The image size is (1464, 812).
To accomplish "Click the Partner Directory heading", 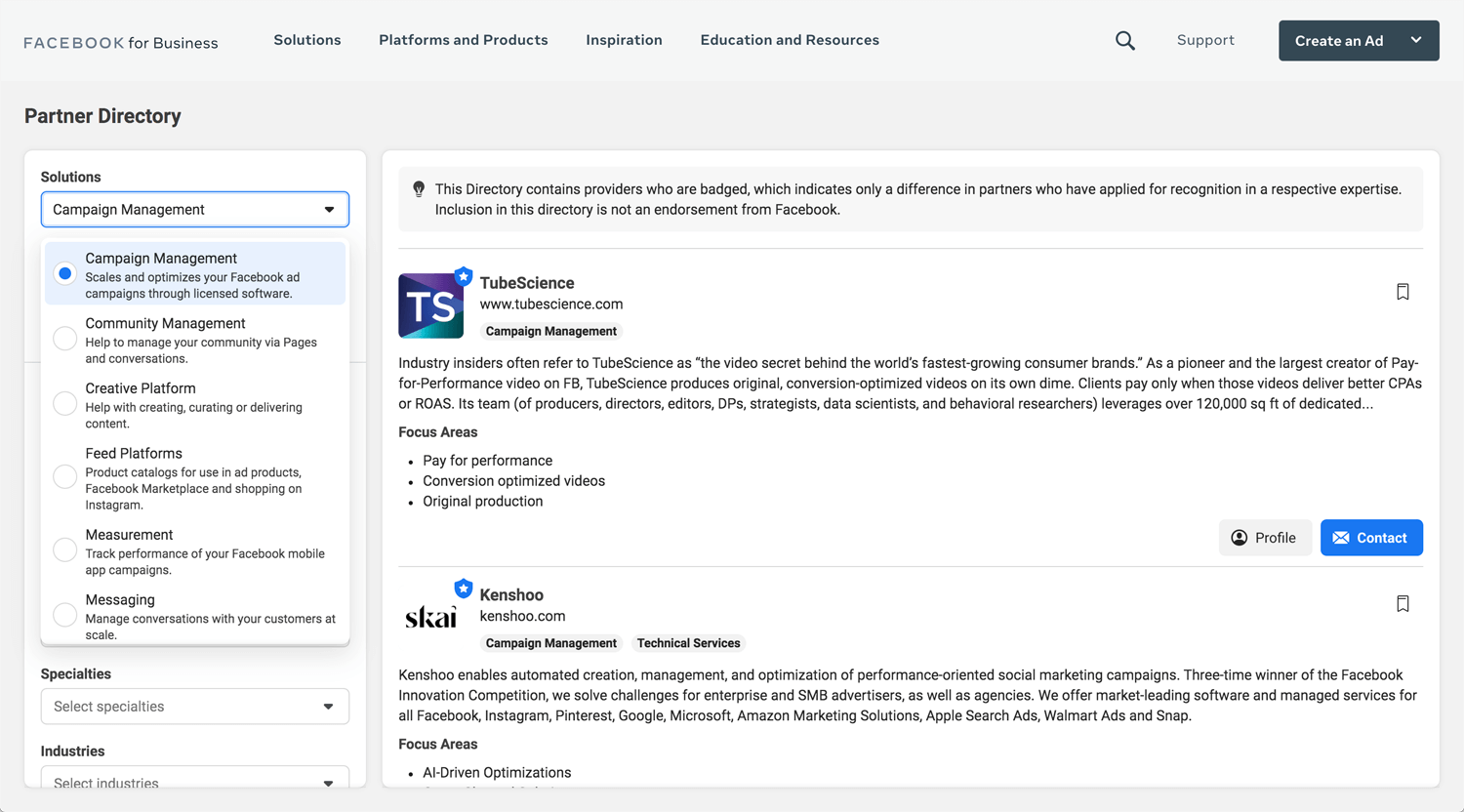I will [x=102, y=116].
